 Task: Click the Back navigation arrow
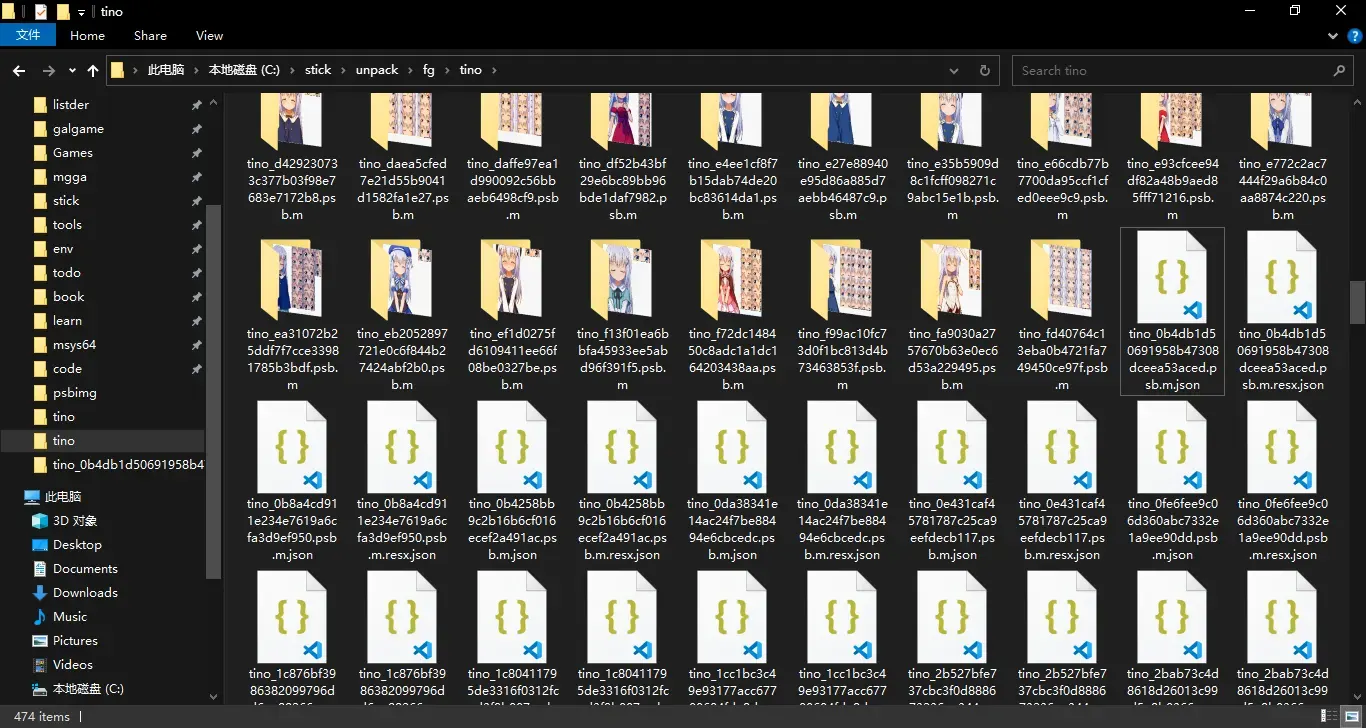pyautogui.click(x=18, y=71)
